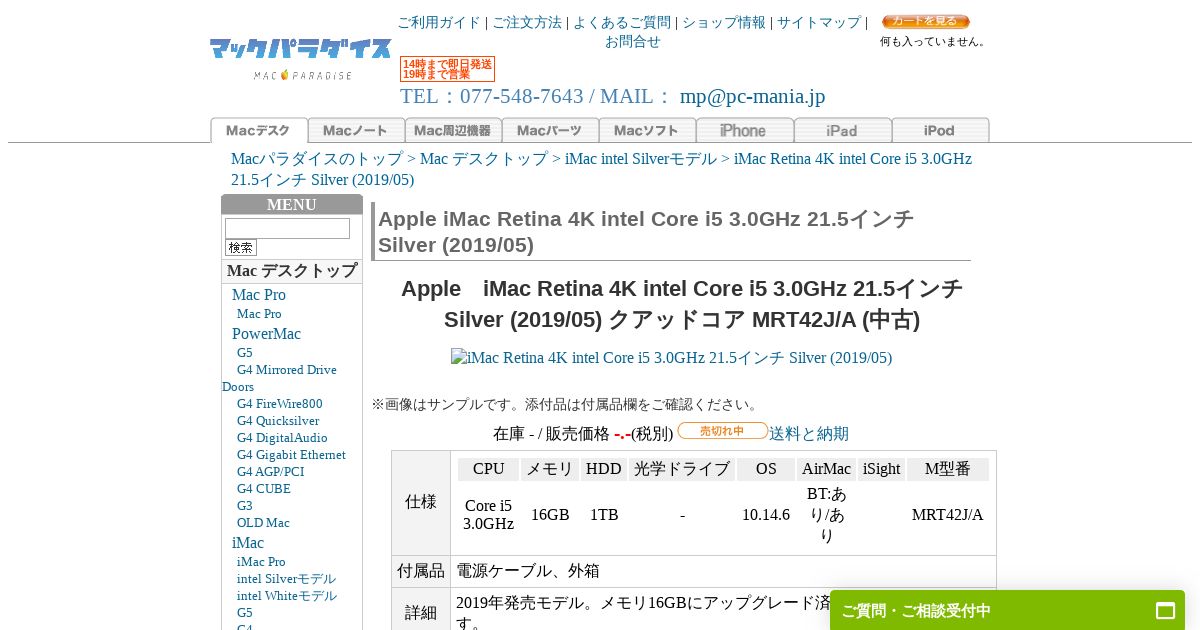Select the 1TB HDD cell
This screenshot has width=1200, height=630.
point(604,515)
